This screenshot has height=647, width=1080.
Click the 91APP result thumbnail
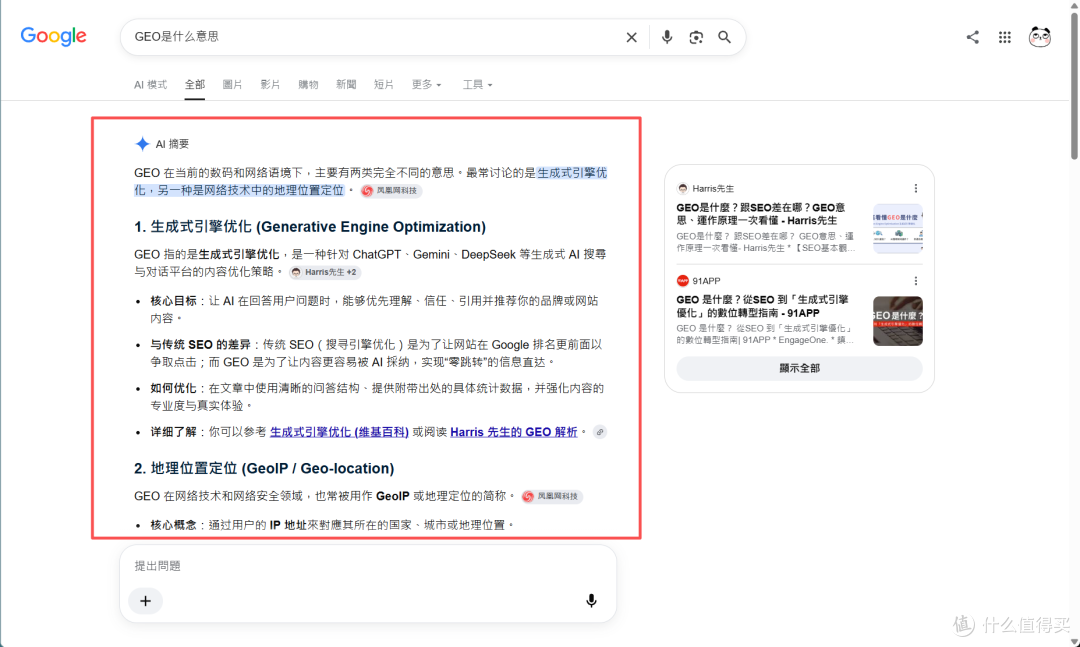tap(897, 320)
